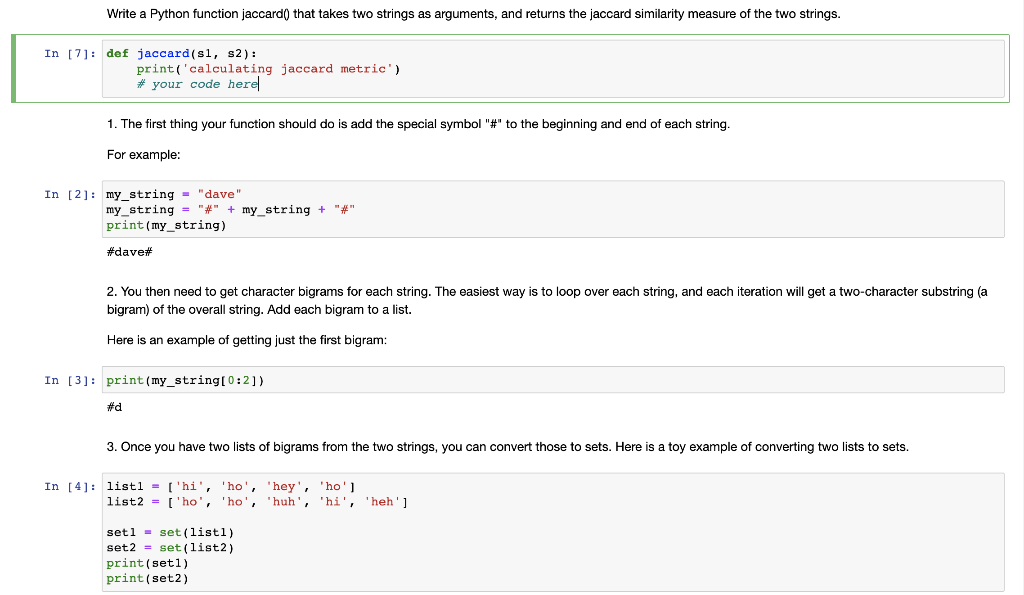Click the my_string concatenation line with "#"
1024x595 pixels.
[x=231, y=210]
